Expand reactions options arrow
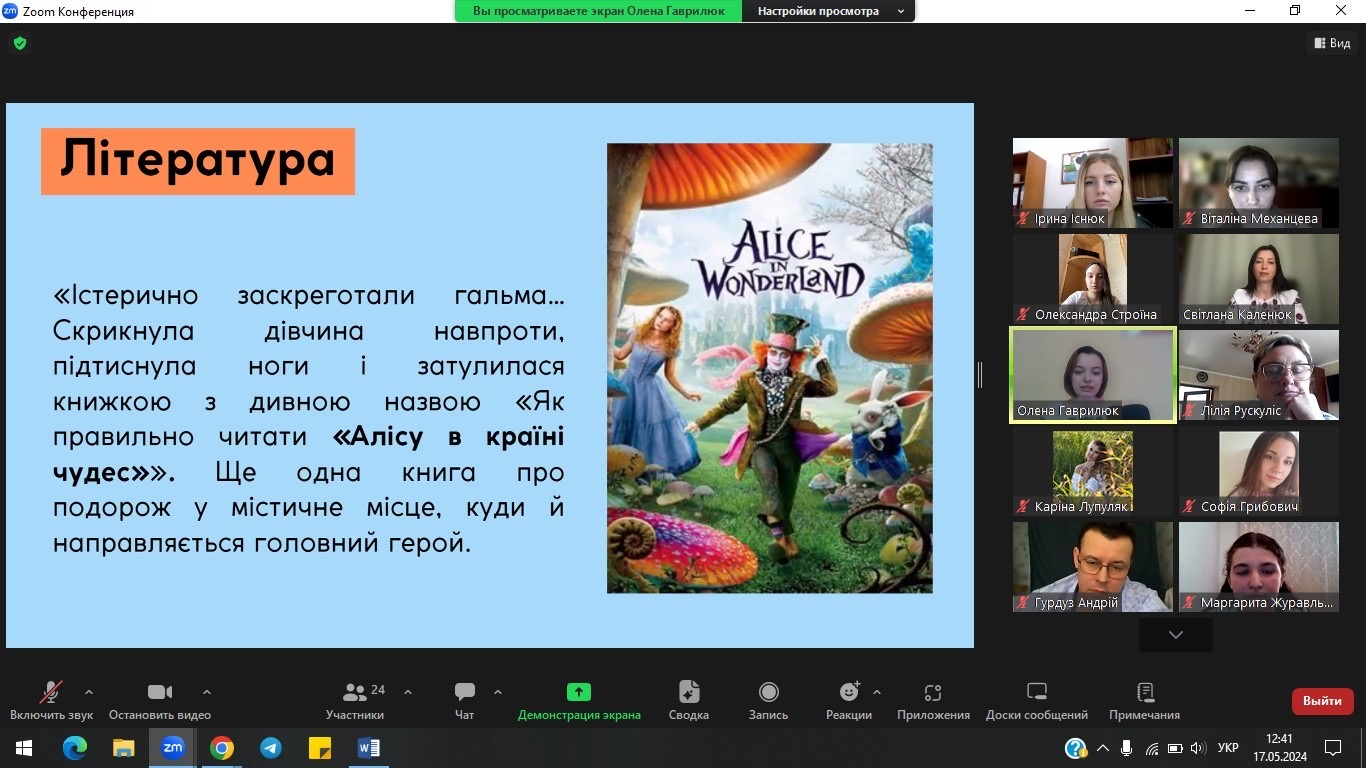 [877, 692]
